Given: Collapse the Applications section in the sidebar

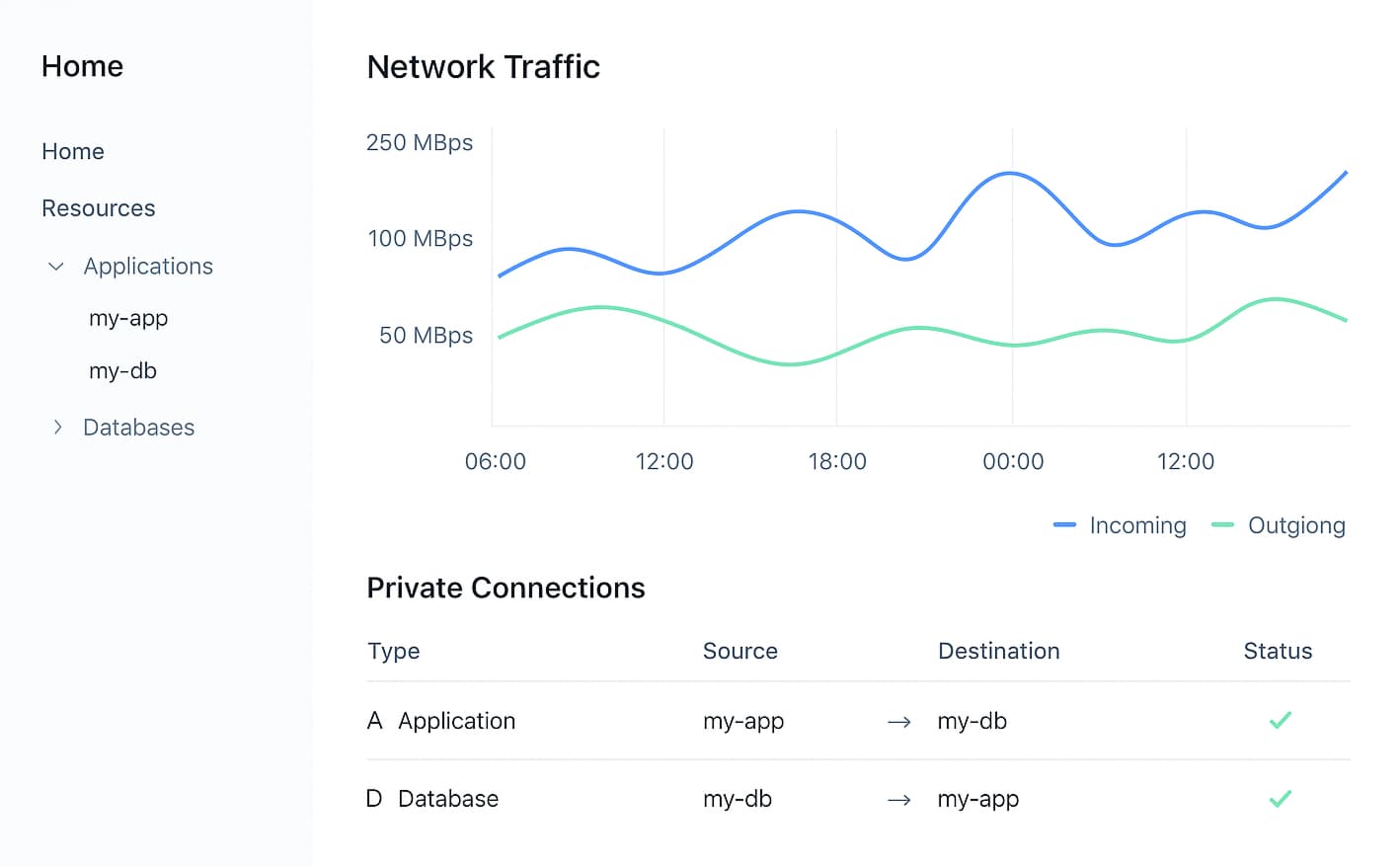Looking at the screenshot, I should pos(56,267).
